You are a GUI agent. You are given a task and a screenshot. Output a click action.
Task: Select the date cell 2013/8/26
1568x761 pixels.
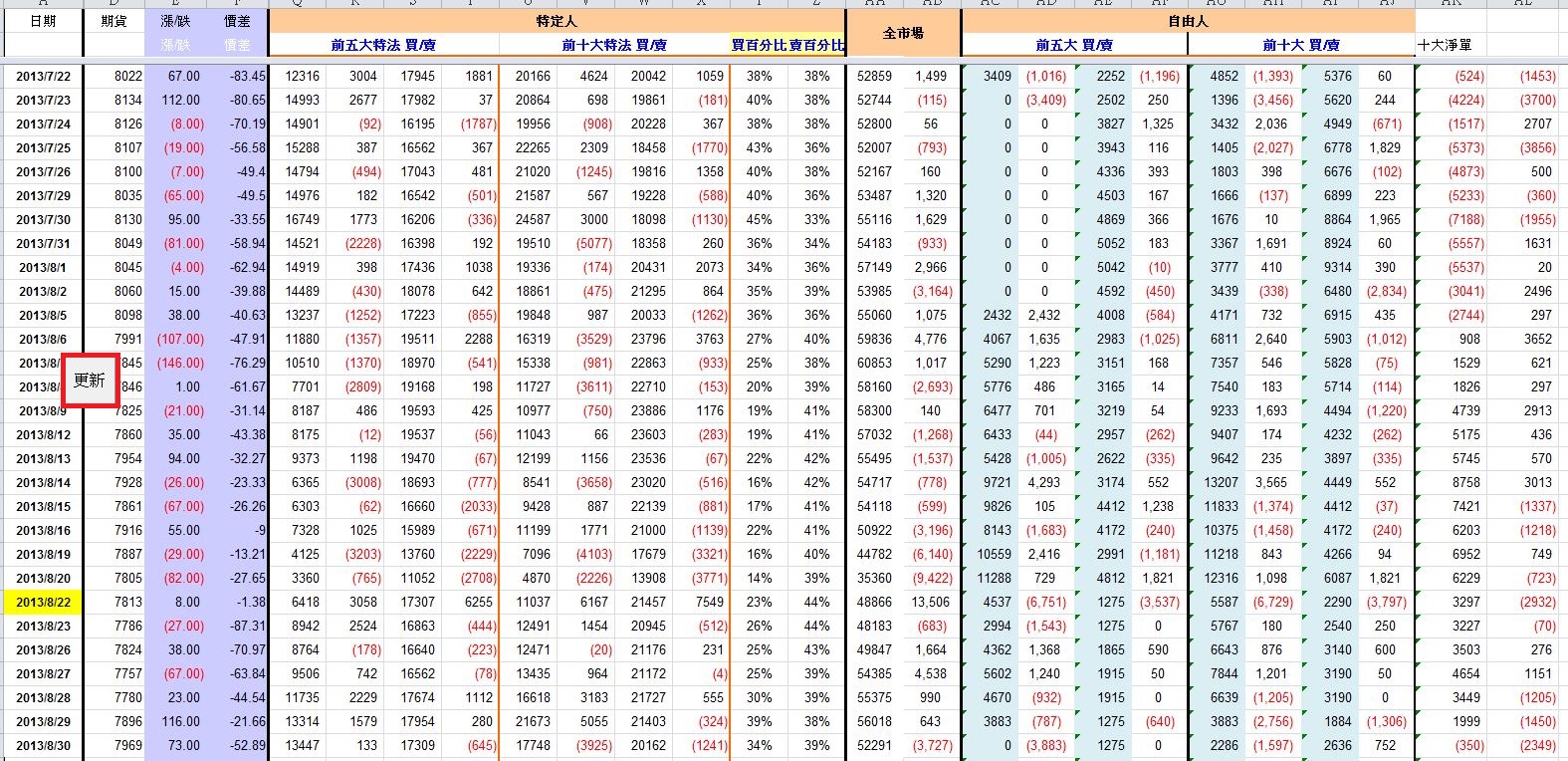(x=43, y=649)
